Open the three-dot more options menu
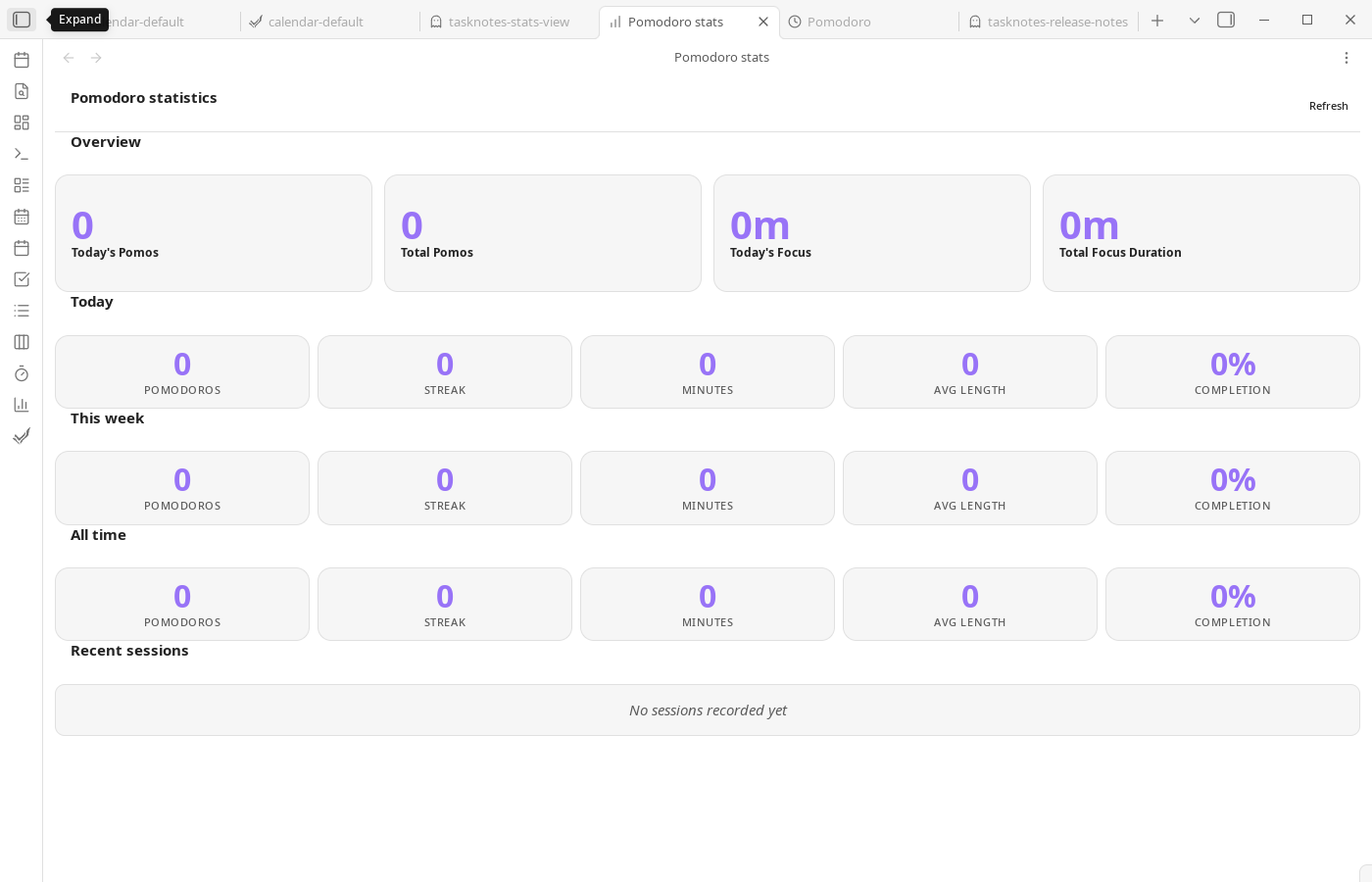1372x882 pixels. point(1346,58)
